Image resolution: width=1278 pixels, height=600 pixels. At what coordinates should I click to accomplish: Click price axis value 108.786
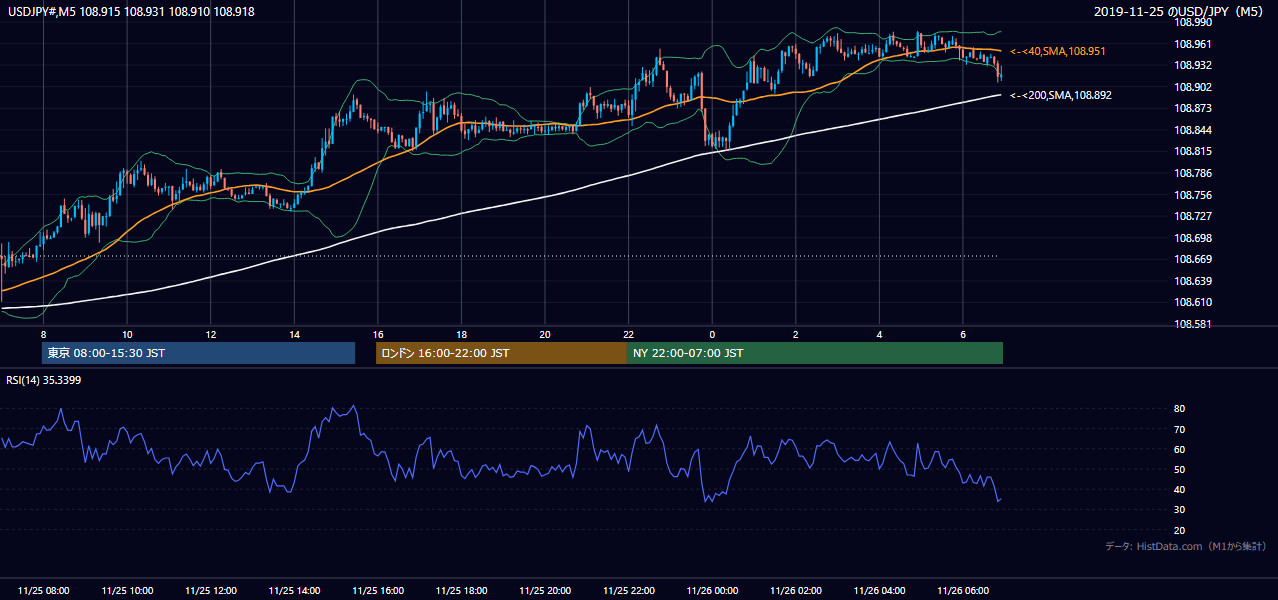click(1193, 173)
